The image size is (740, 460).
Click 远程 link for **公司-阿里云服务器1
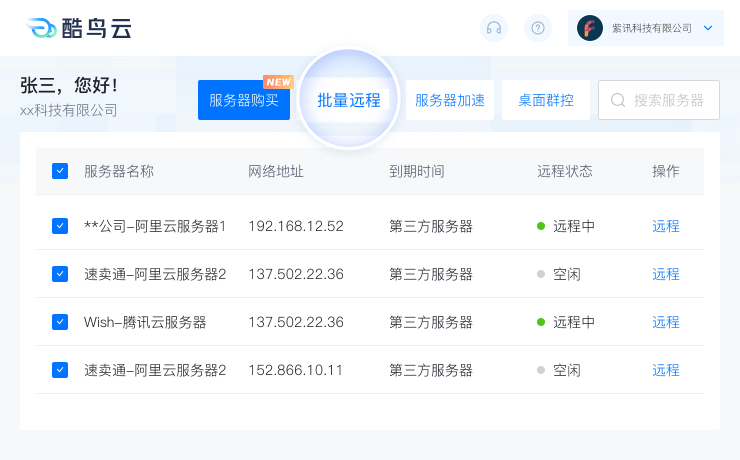coord(665,226)
